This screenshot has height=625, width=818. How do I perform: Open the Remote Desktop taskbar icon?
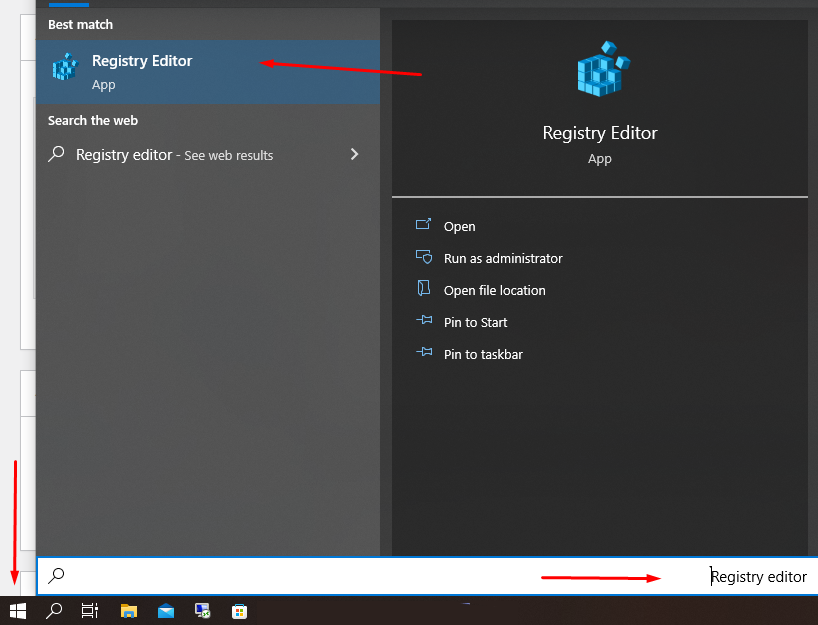[202, 610]
